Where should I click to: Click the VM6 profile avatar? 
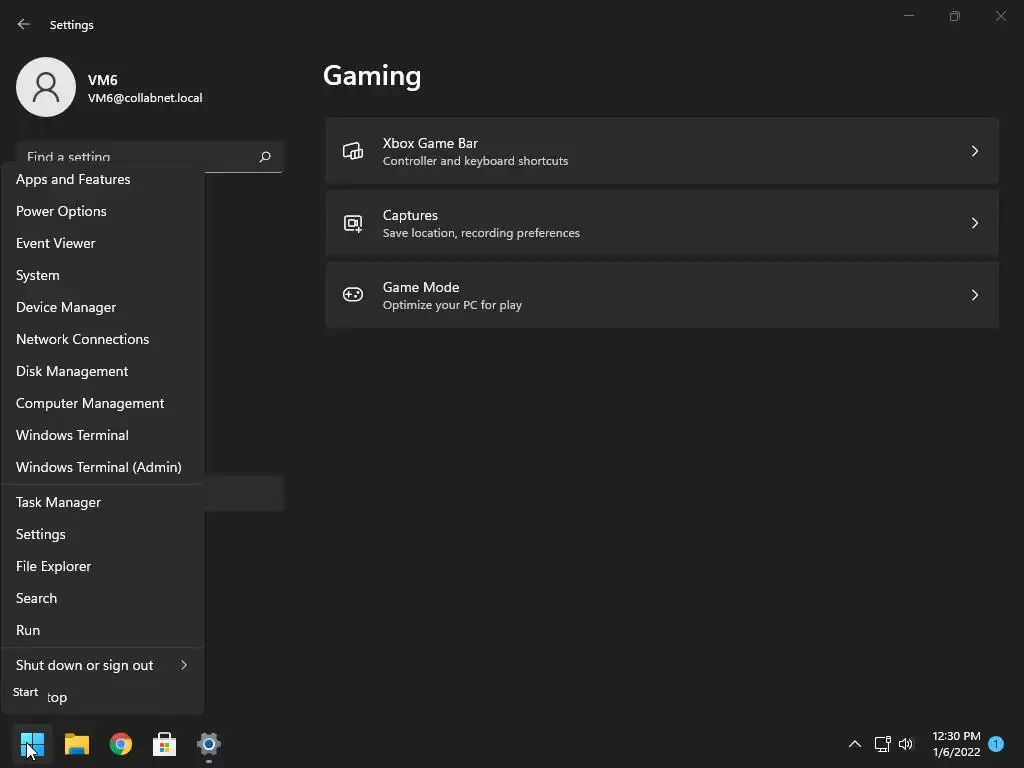46,87
